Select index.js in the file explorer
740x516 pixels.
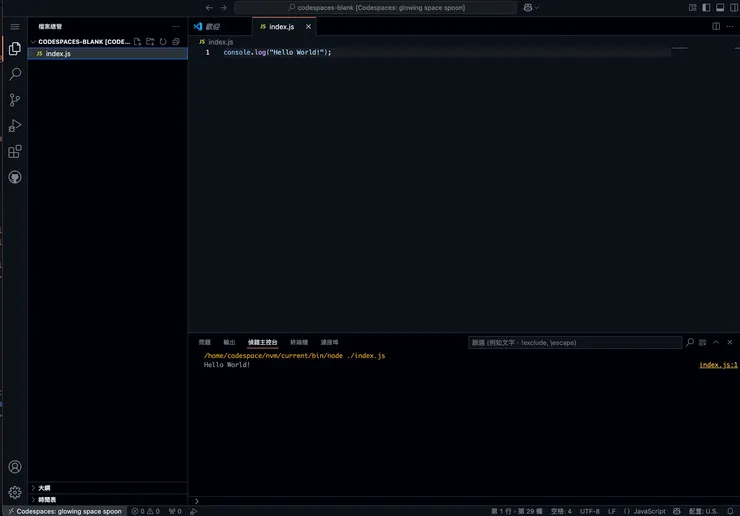click(x=58, y=53)
